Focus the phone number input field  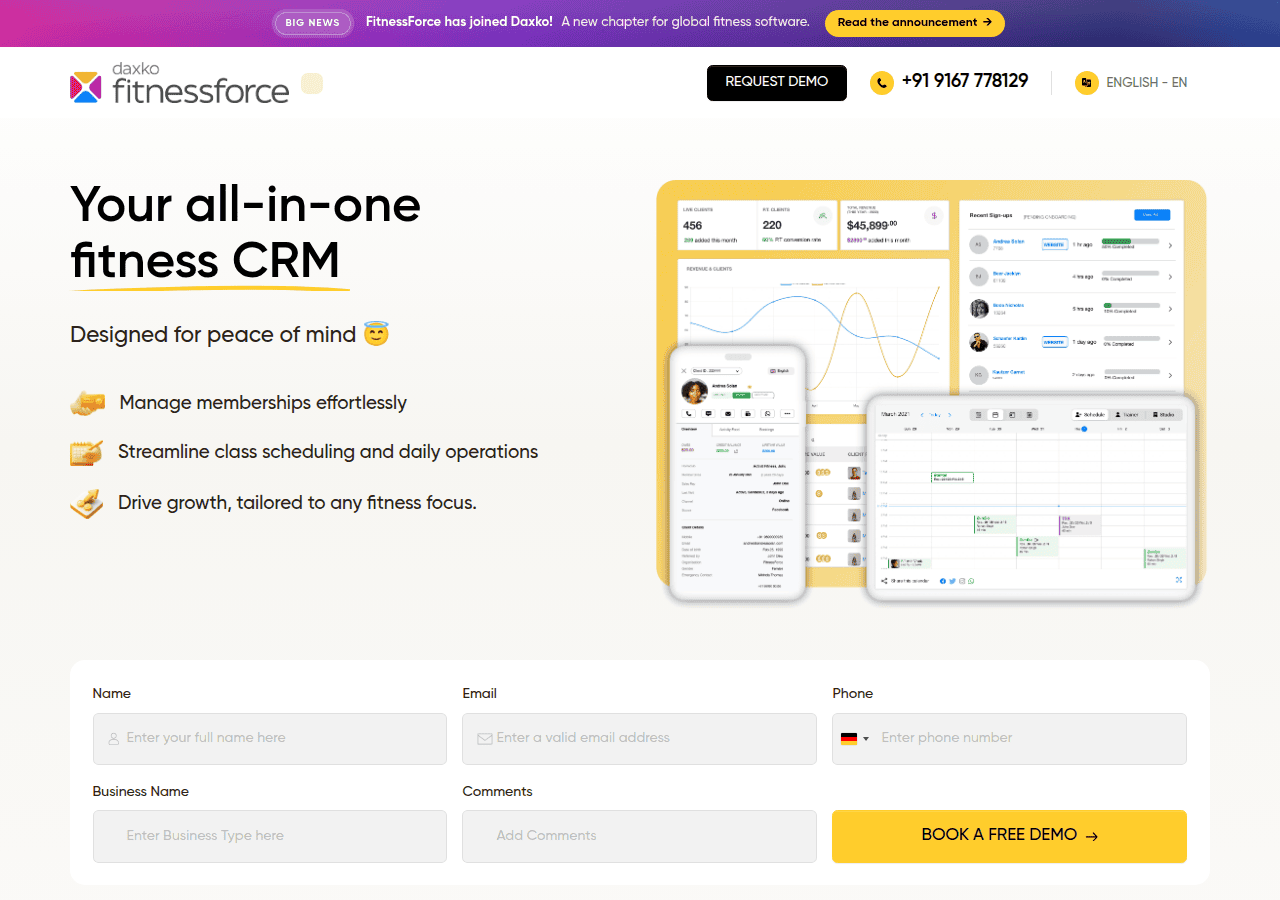point(1009,739)
